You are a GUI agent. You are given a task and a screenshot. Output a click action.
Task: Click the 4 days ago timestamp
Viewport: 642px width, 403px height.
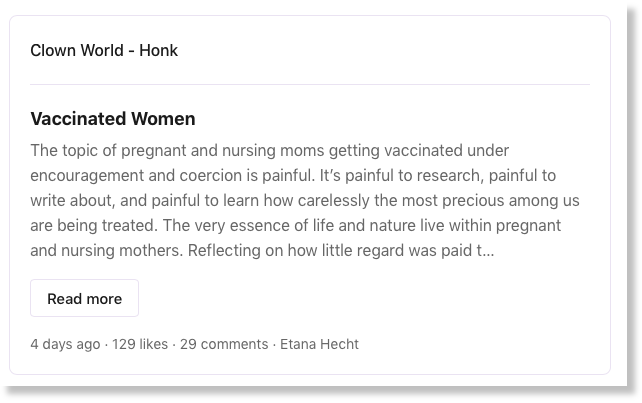65,344
